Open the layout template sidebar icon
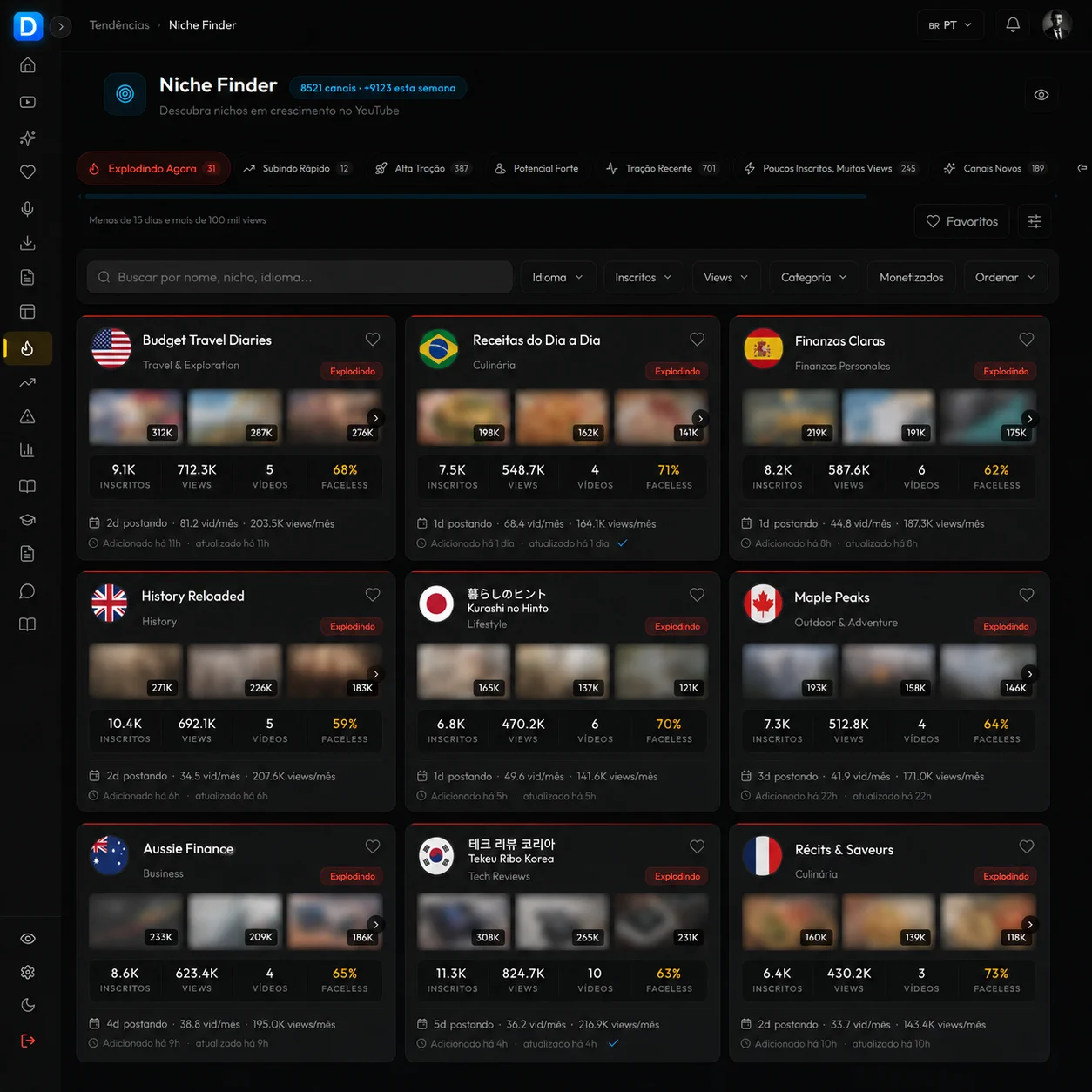Viewport: 1092px width, 1092px height. (x=28, y=312)
